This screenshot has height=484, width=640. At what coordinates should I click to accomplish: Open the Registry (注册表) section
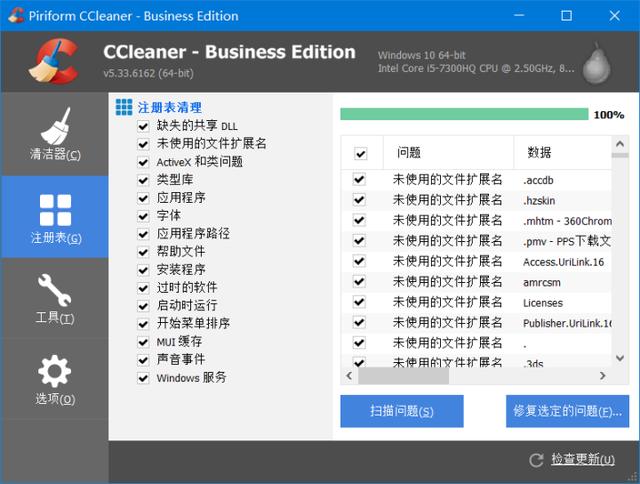(x=55, y=217)
